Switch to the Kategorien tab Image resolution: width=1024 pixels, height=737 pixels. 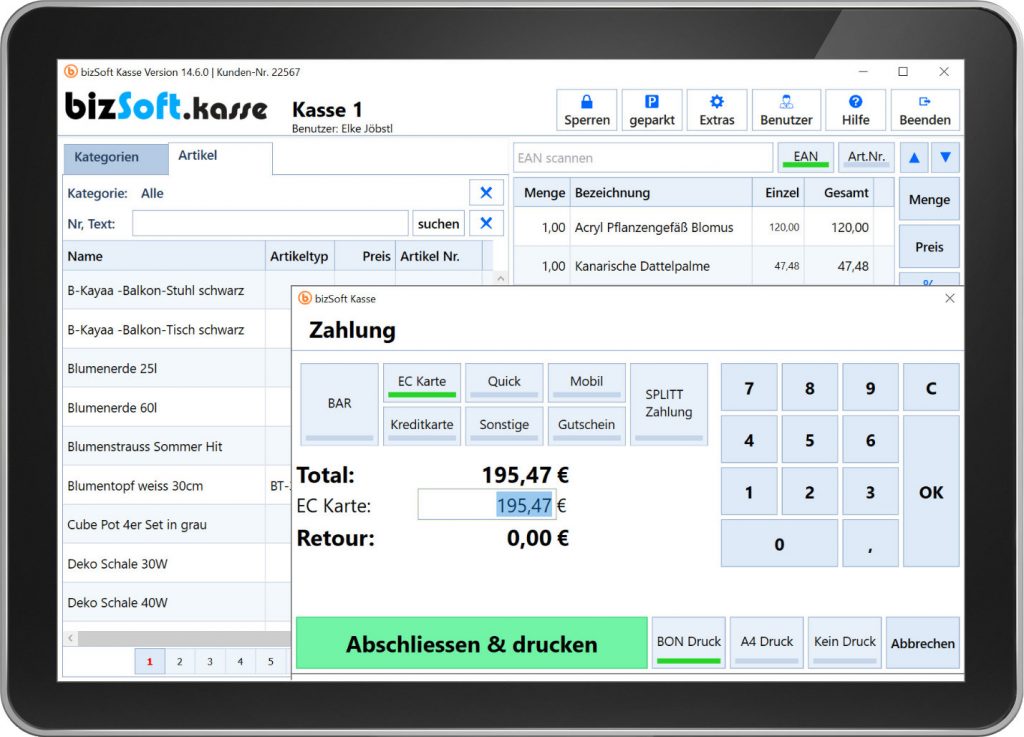(x=115, y=158)
